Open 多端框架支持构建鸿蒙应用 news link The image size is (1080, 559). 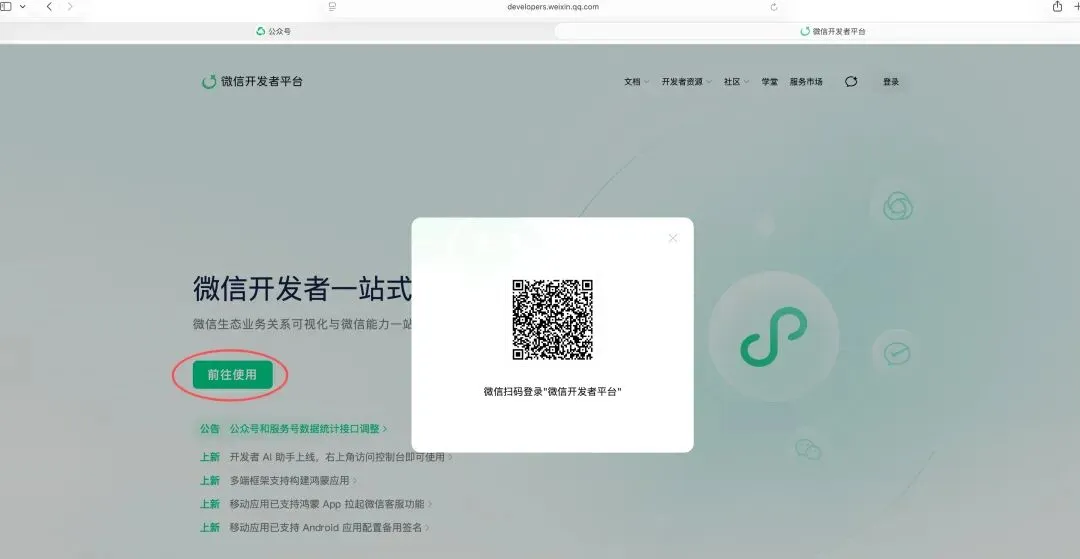[293, 481]
